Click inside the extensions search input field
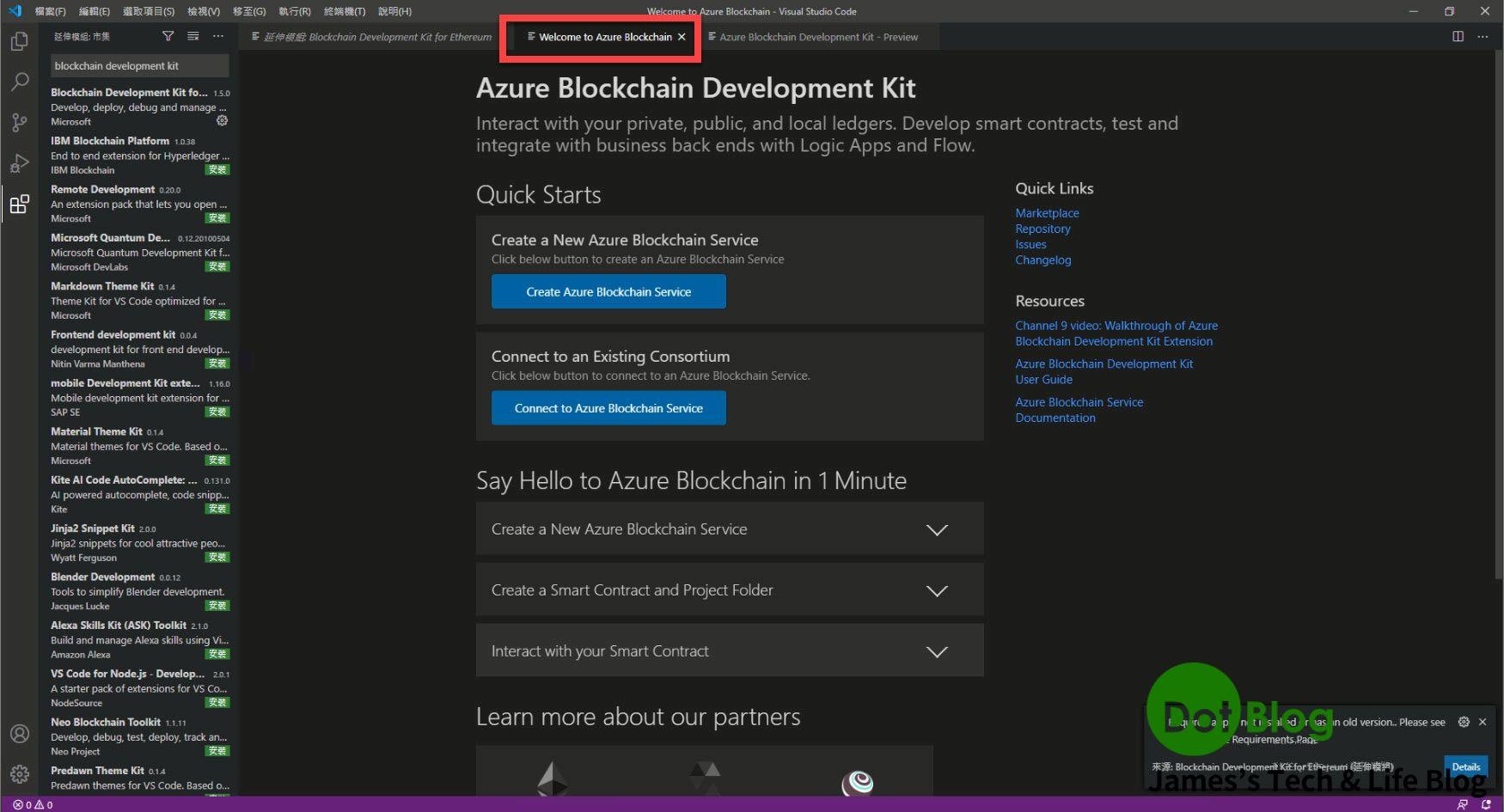 click(x=139, y=65)
